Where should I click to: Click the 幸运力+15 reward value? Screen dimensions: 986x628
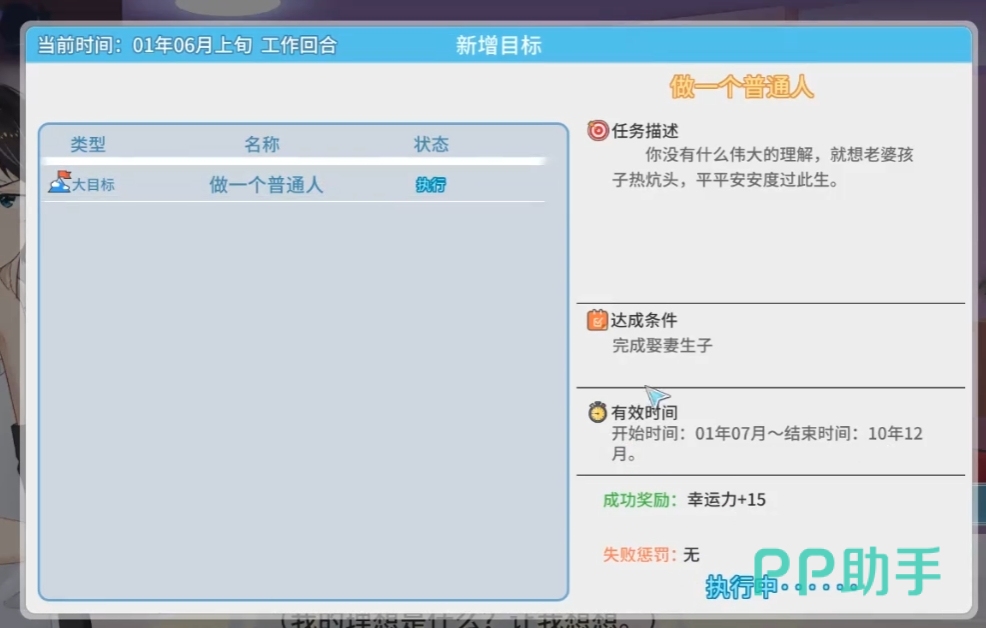click(x=726, y=499)
